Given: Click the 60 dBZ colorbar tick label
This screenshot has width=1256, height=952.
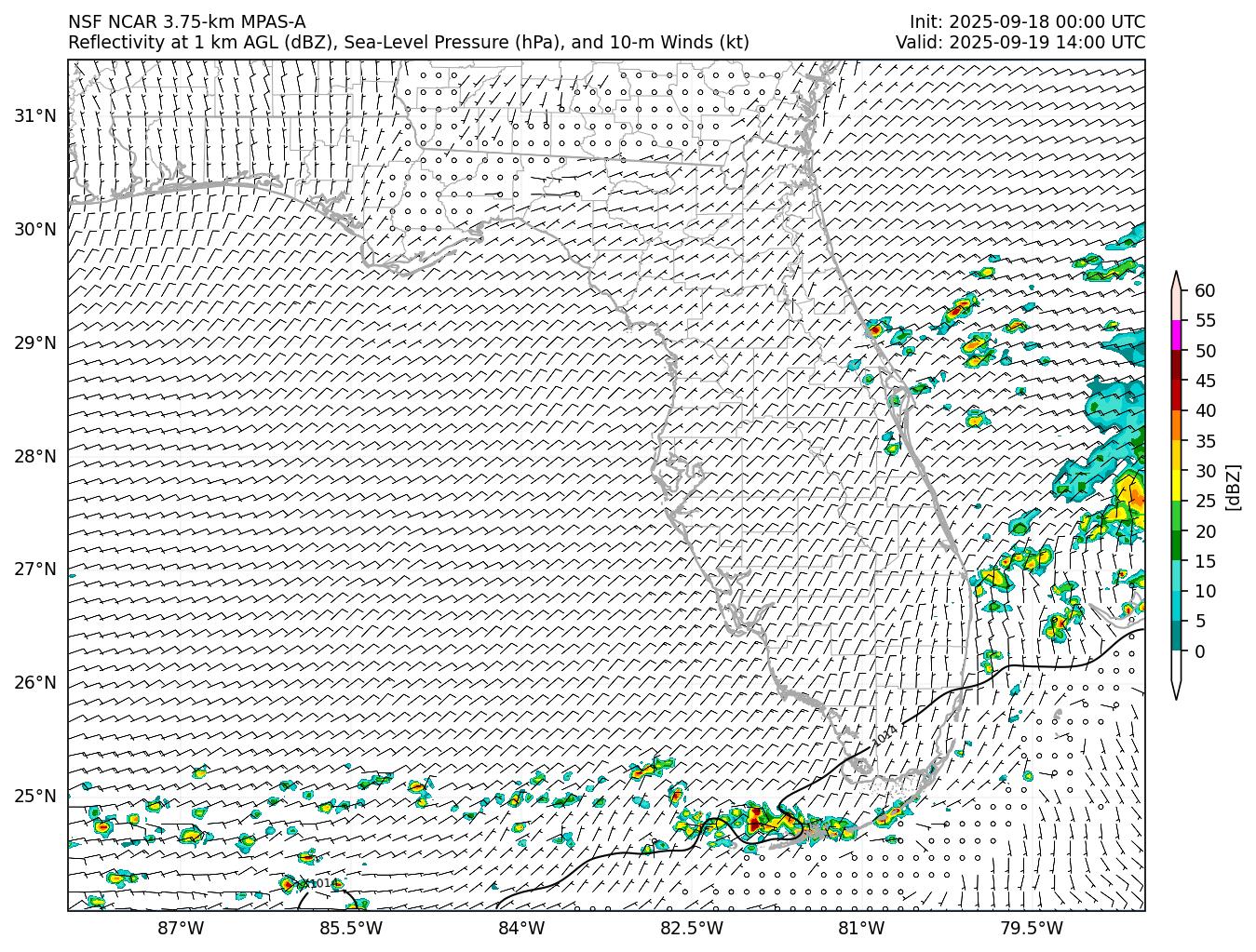Looking at the screenshot, I should [x=1204, y=290].
